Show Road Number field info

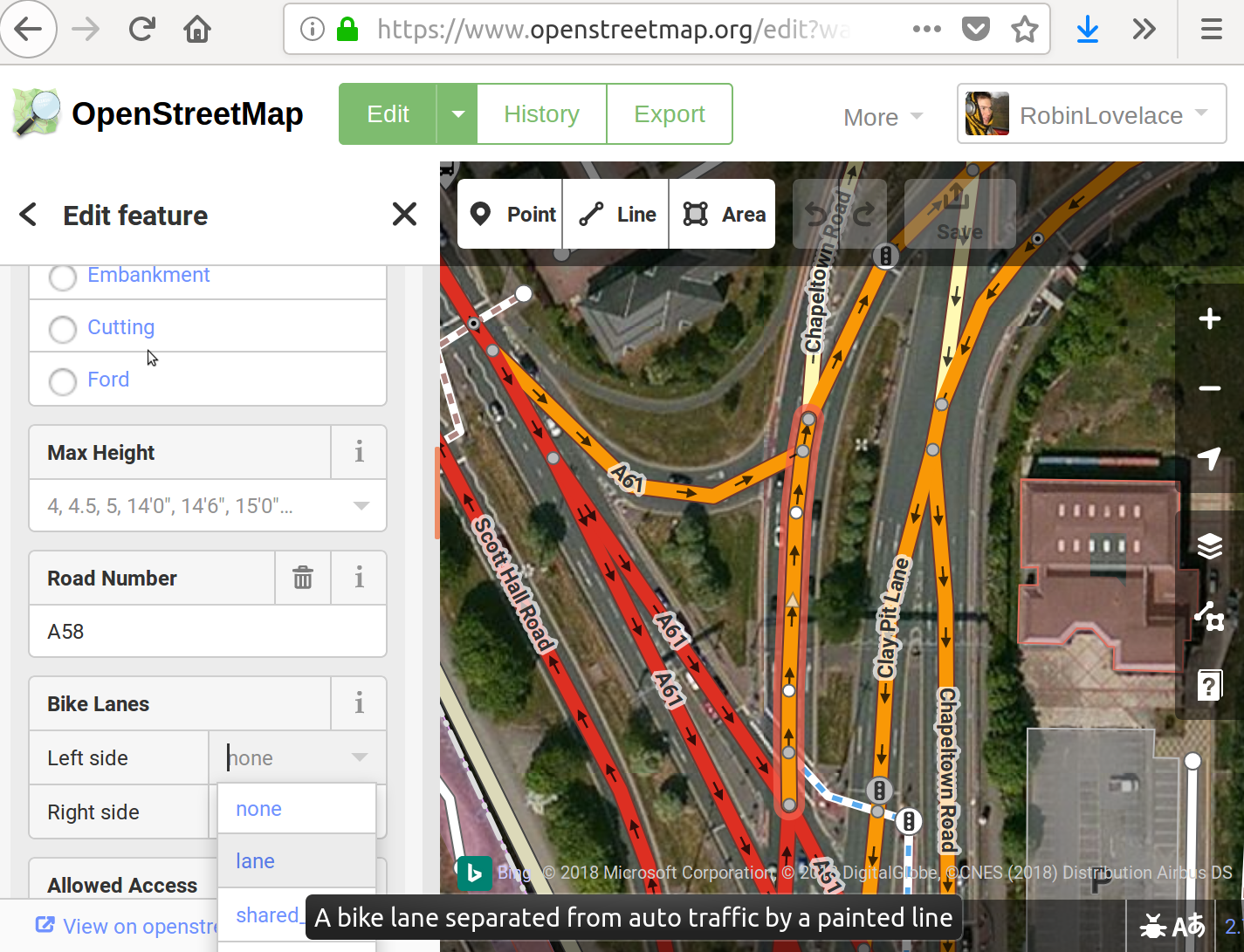point(359,578)
